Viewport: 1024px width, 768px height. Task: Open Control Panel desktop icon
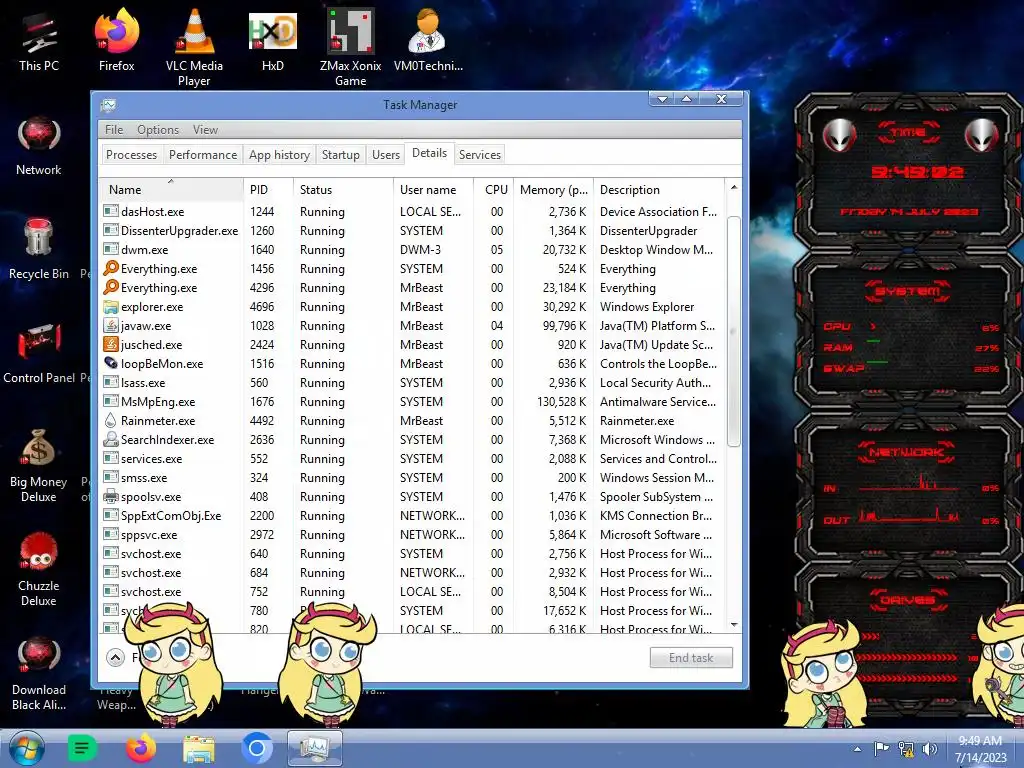[39, 353]
